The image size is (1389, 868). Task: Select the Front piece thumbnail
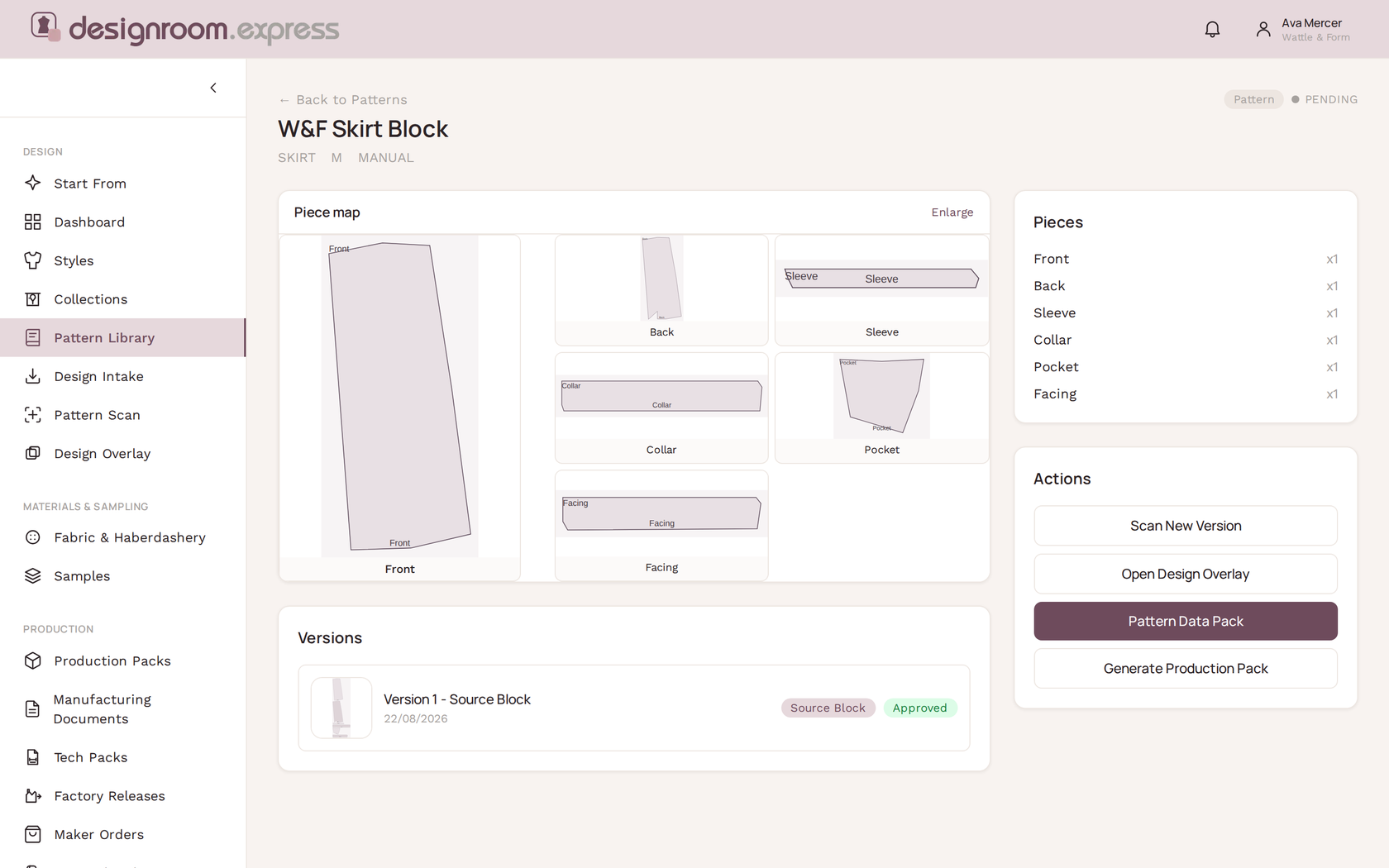pyautogui.click(x=400, y=408)
